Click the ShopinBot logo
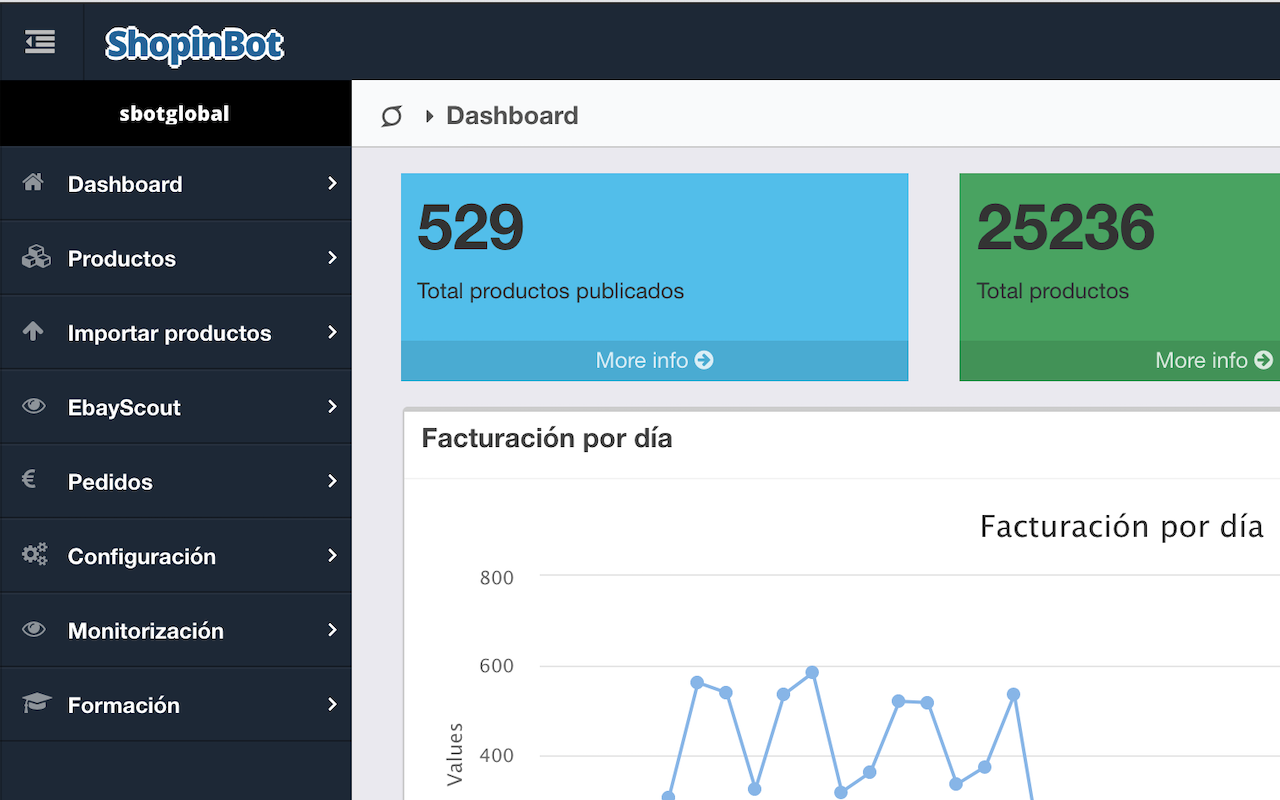 pos(194,44)
